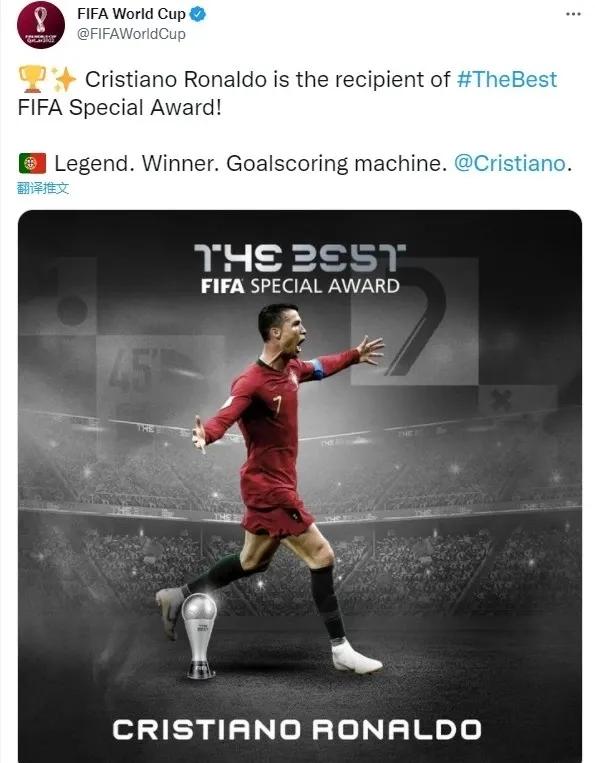Click the sparkles emoji beside the trophy
Screen dimensions: 595x763
63,79
